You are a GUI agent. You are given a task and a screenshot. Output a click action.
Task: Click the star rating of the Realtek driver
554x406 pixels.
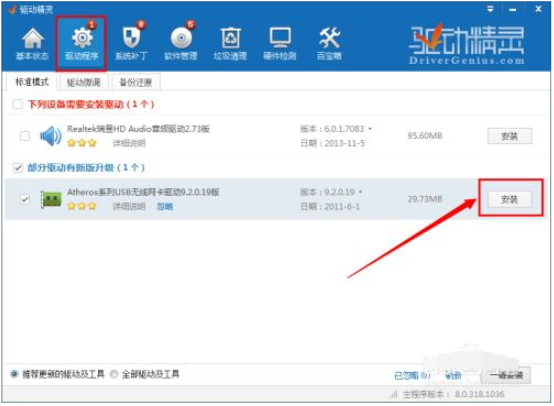82,143
